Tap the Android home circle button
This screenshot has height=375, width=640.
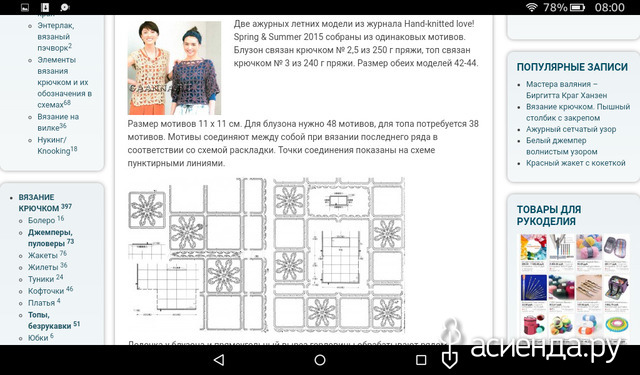point(320,359)
